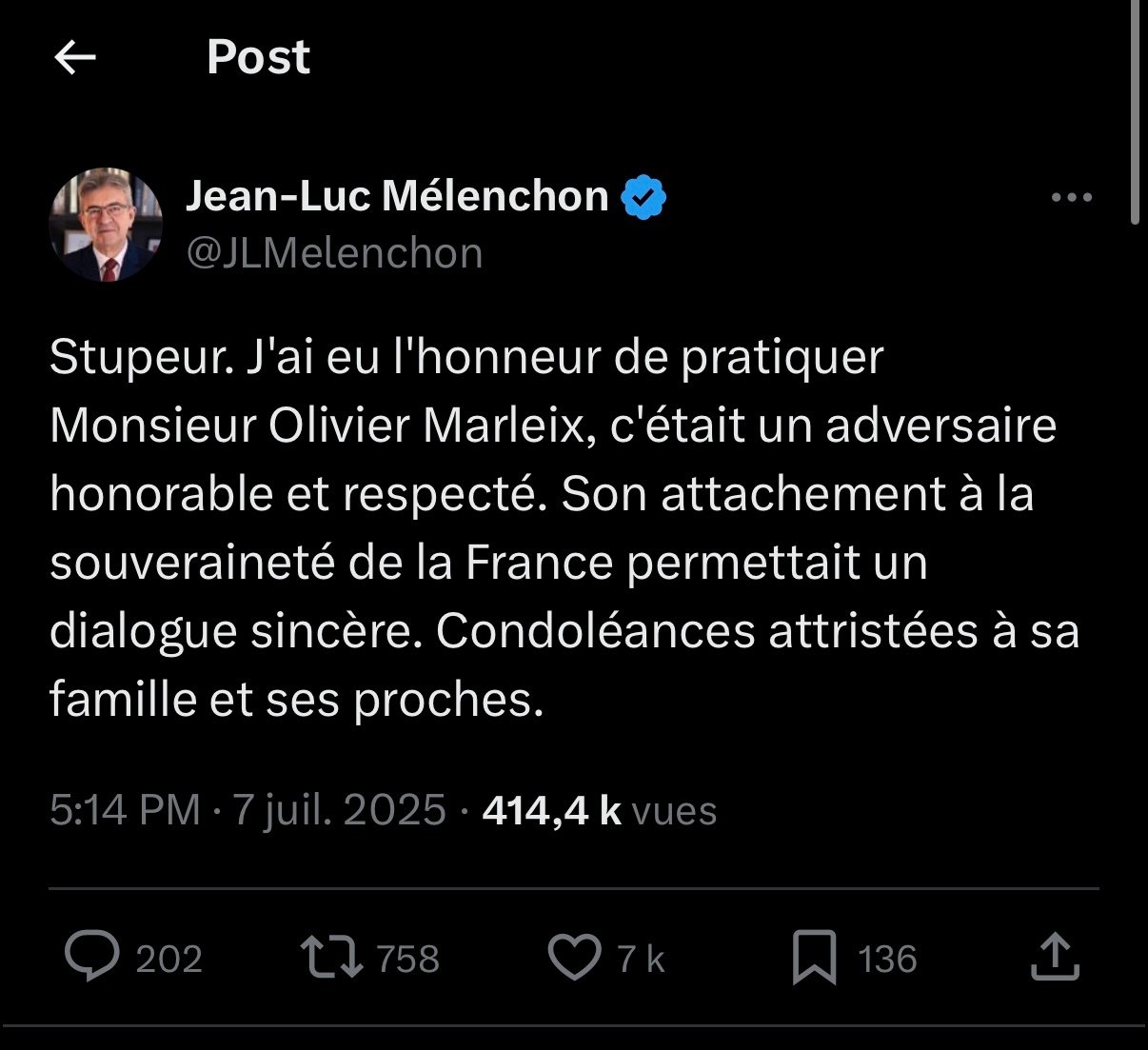Viewport: 1148px width, 1050px height.
Task: Click the 136 bookmarks count
Action: tap(887, 959)
